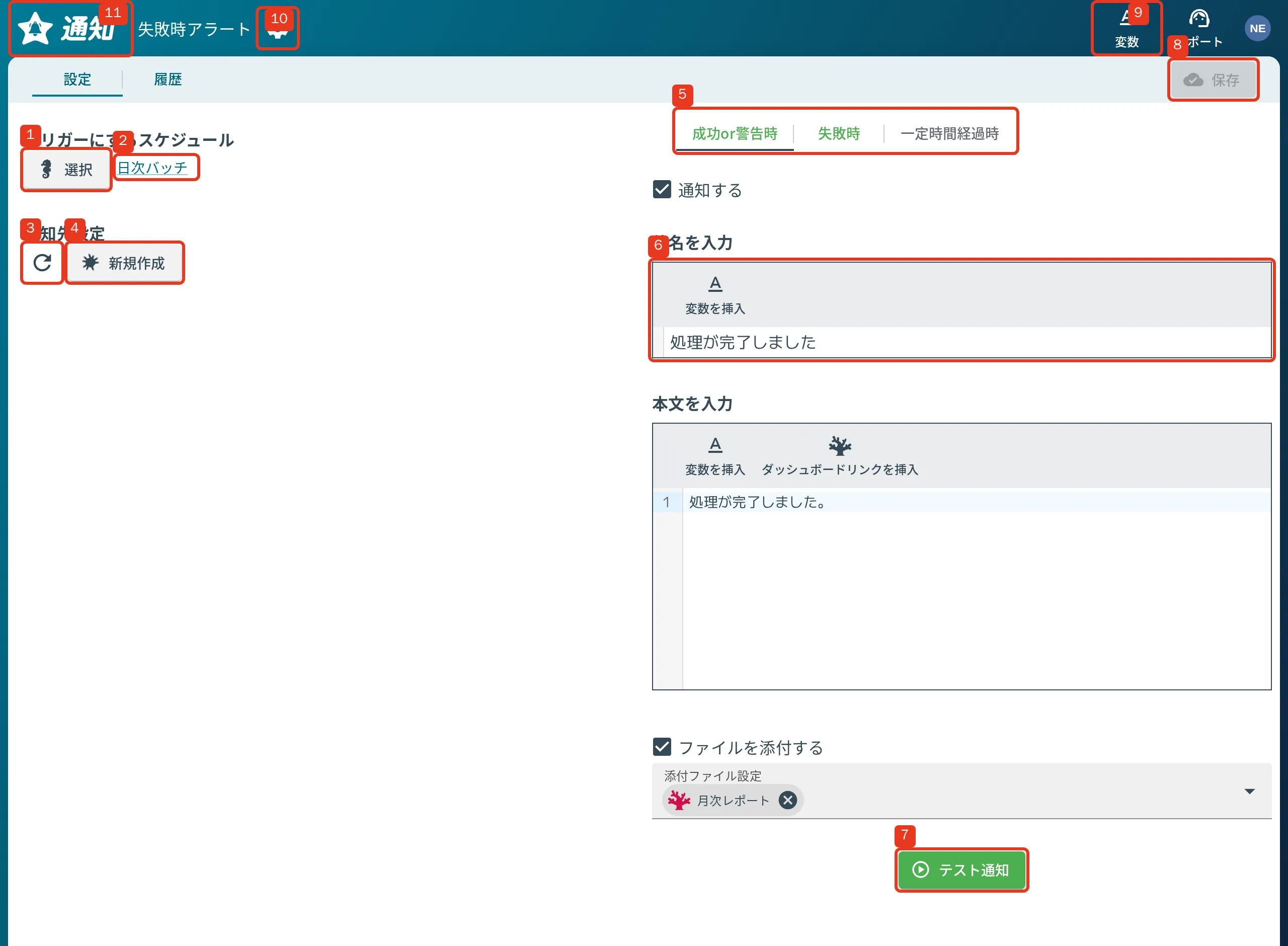Click body editor line 処理が完了しました。
1288x946 pixels.
976,502
